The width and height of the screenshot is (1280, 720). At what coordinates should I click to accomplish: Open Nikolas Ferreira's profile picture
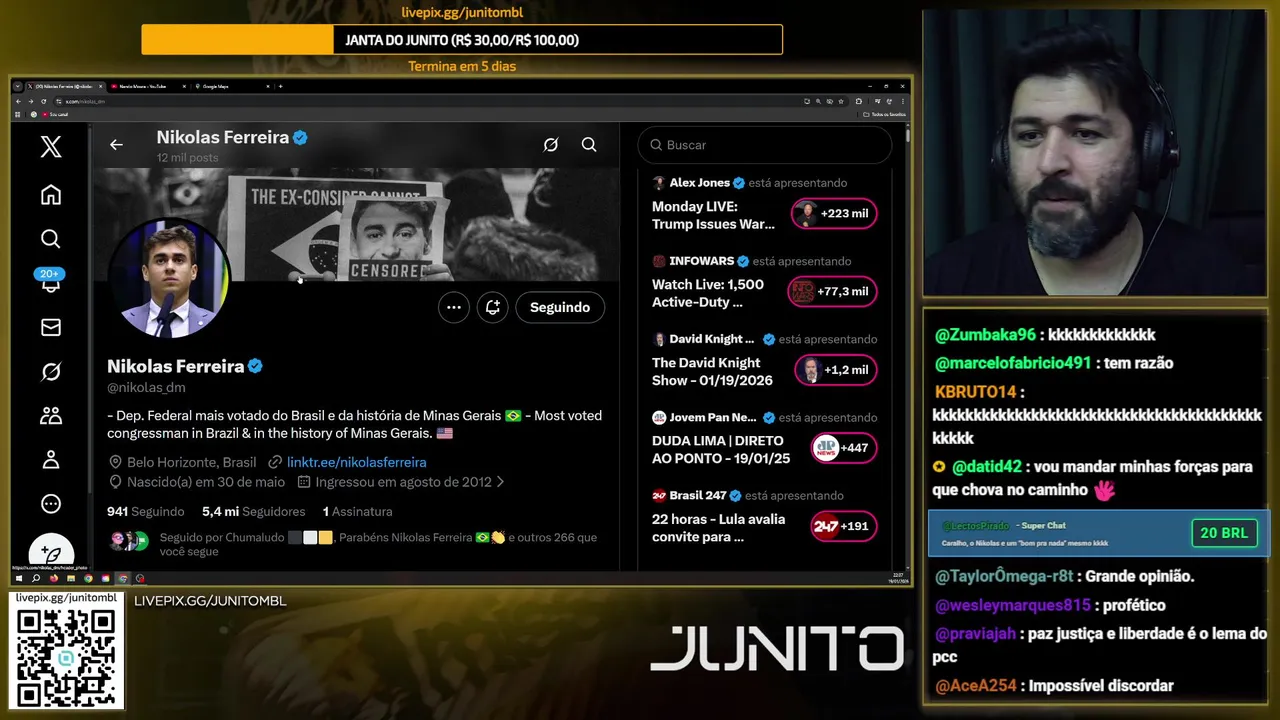[x=169, y=278]
